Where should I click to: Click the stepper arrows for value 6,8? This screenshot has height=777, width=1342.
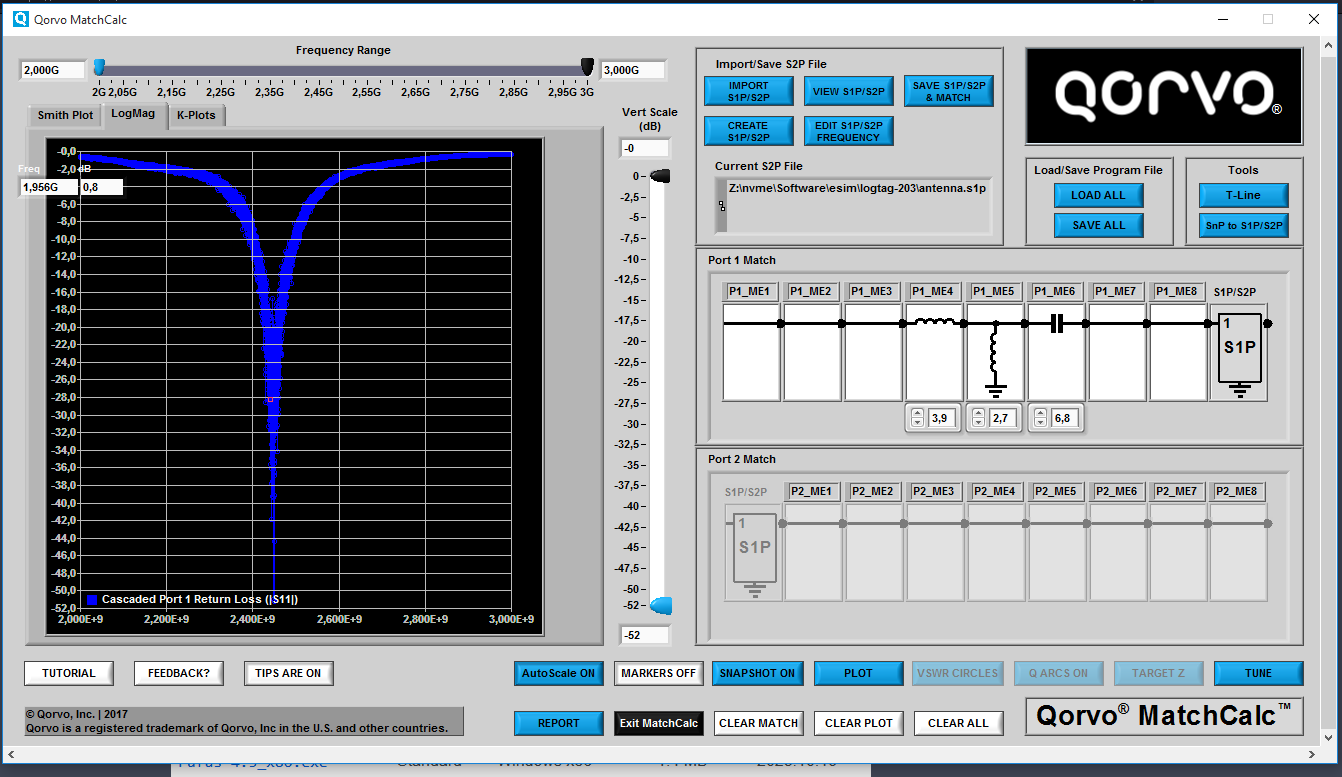tap(1040, 418)
